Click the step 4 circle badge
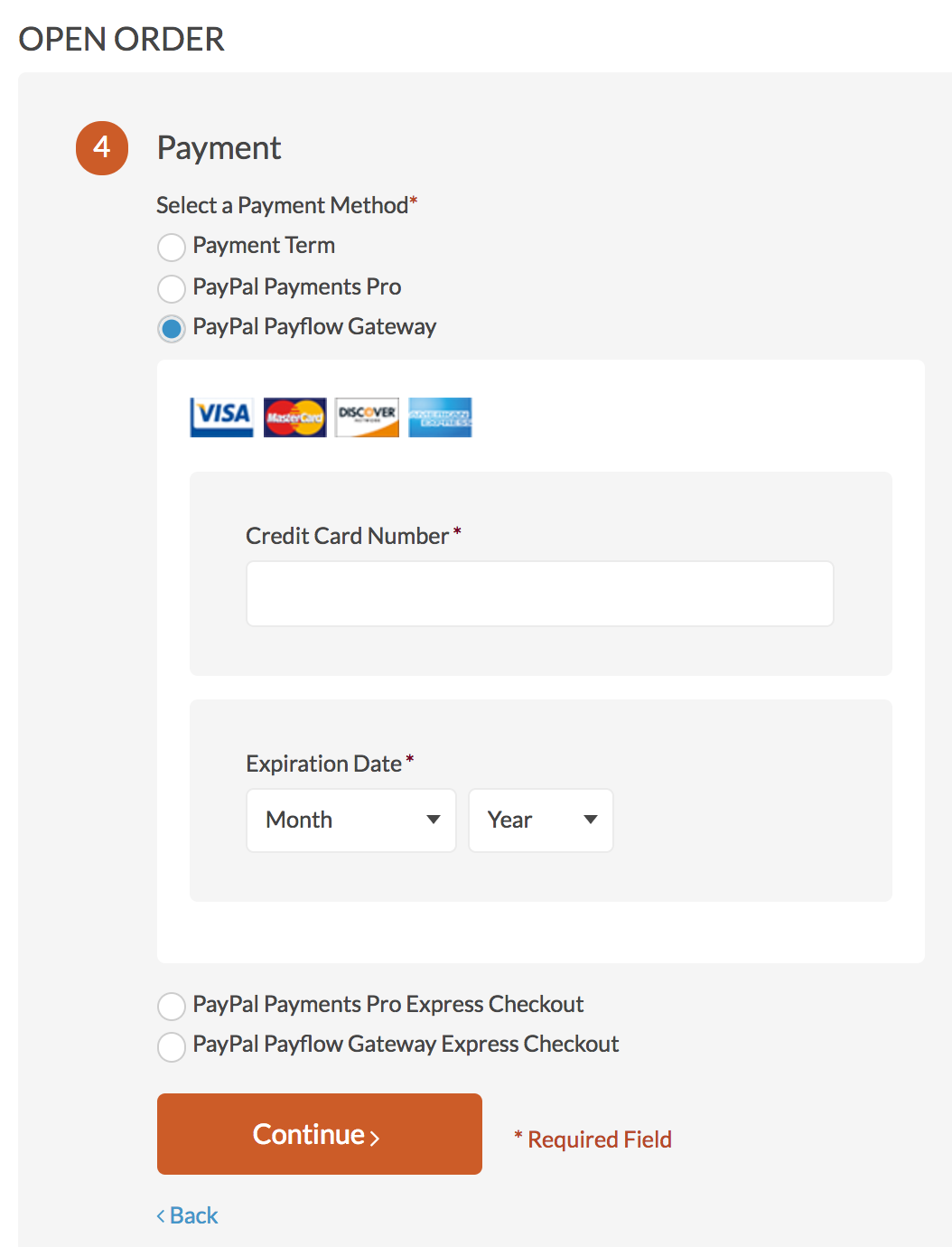 coord(102,148)
